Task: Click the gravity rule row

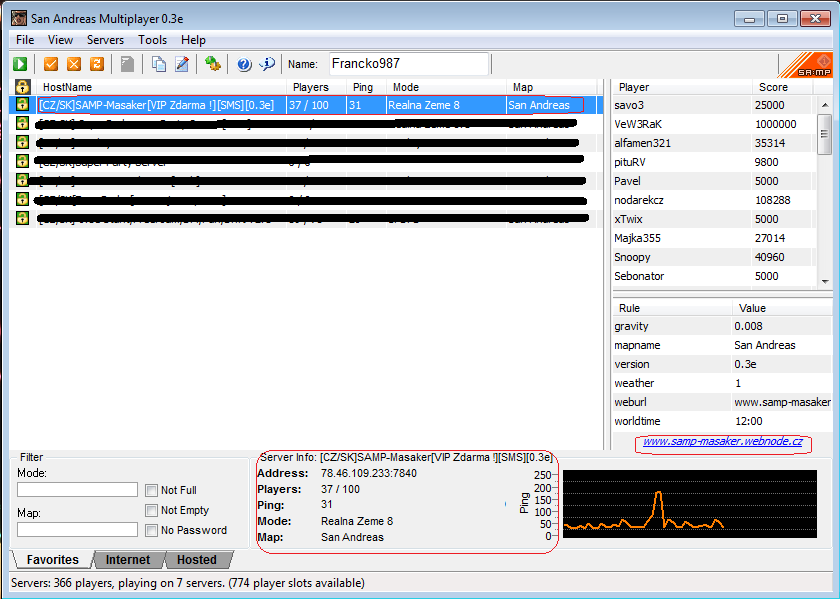Action: [x=723, y=326]
